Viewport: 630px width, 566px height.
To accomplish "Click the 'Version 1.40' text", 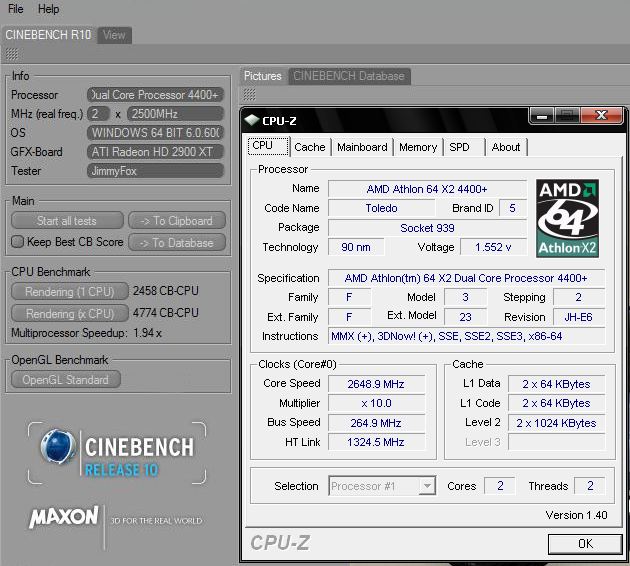I will pos(576,515).
